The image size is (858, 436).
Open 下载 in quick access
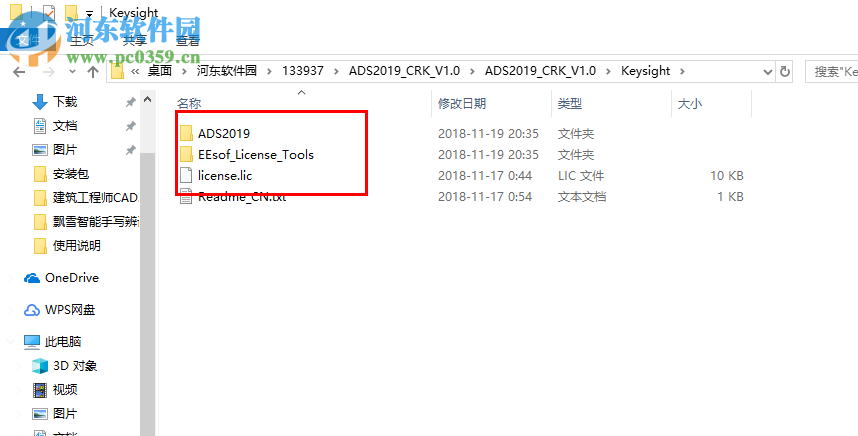65,102
